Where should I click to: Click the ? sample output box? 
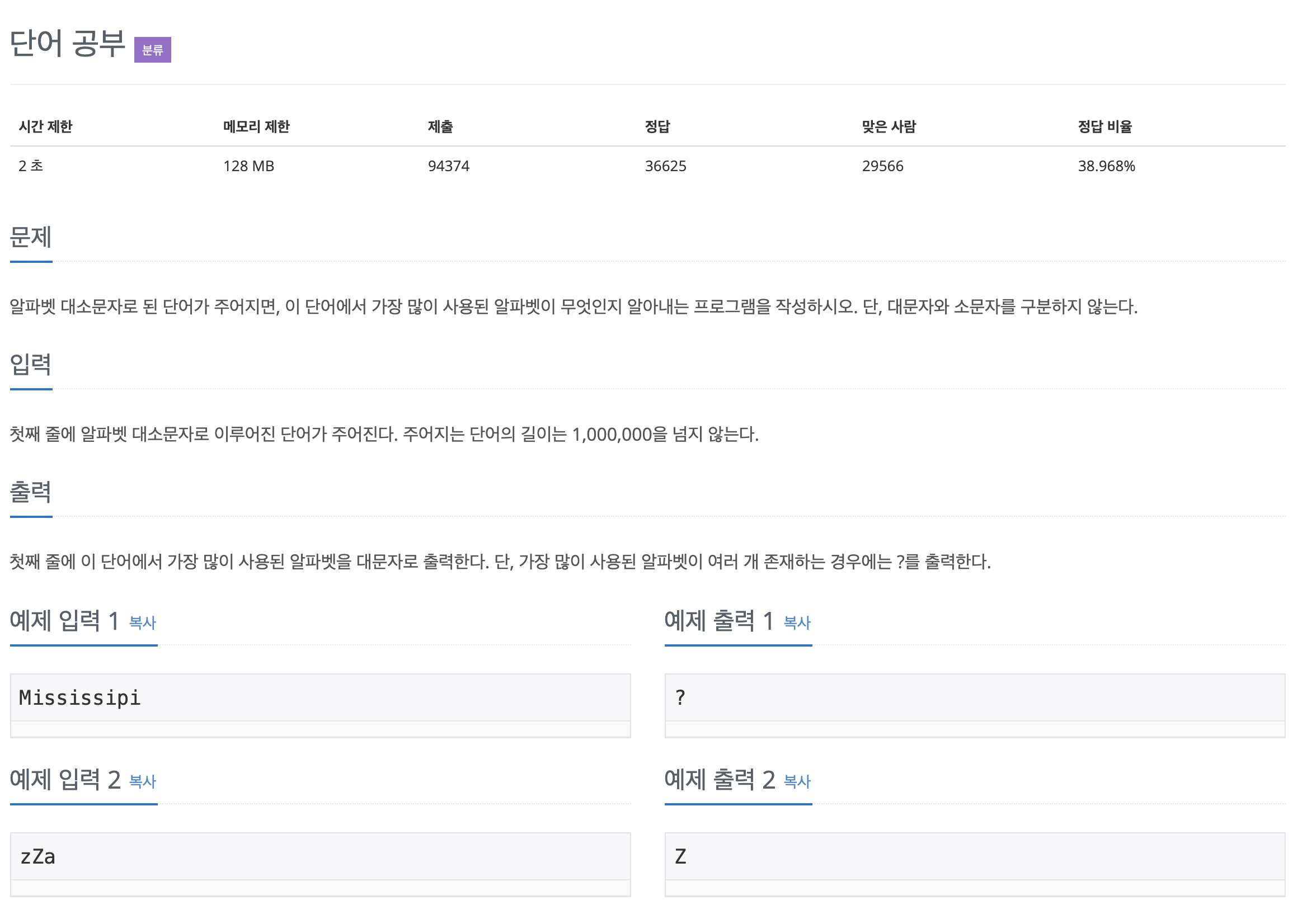pos(974,697)
